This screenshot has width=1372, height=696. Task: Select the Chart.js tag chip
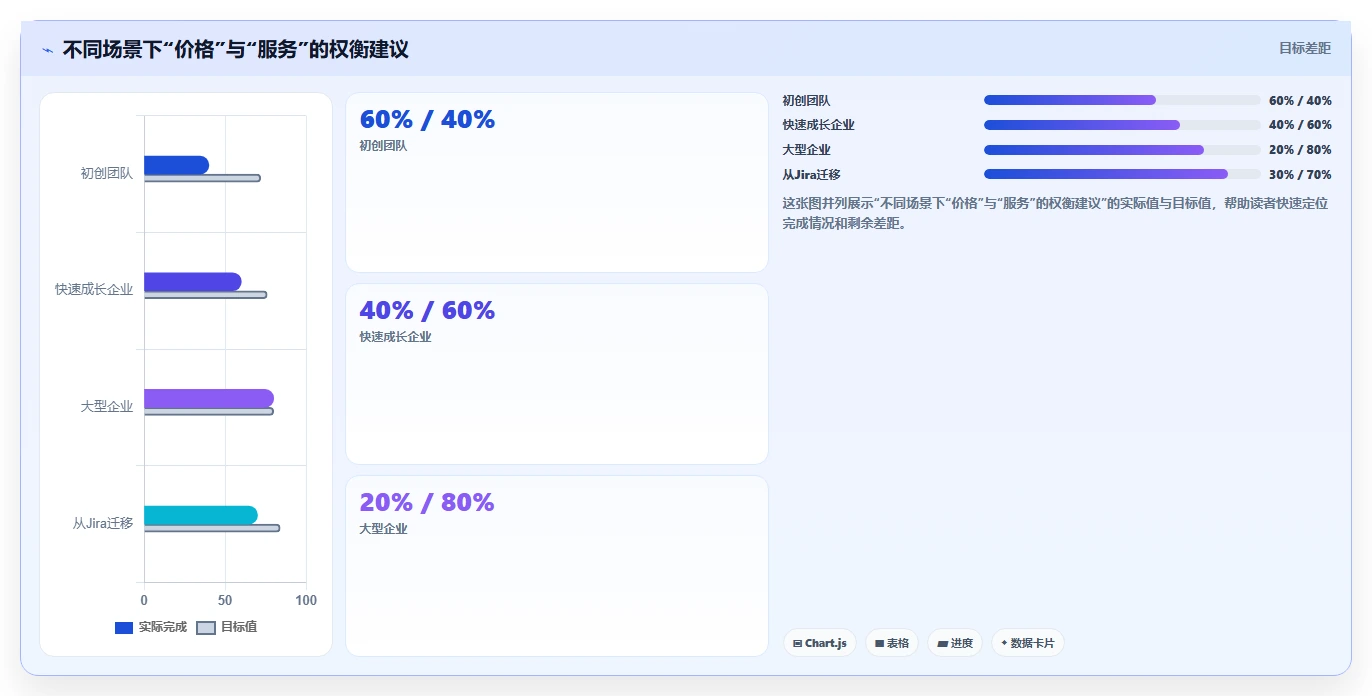(x=820, y=643)
